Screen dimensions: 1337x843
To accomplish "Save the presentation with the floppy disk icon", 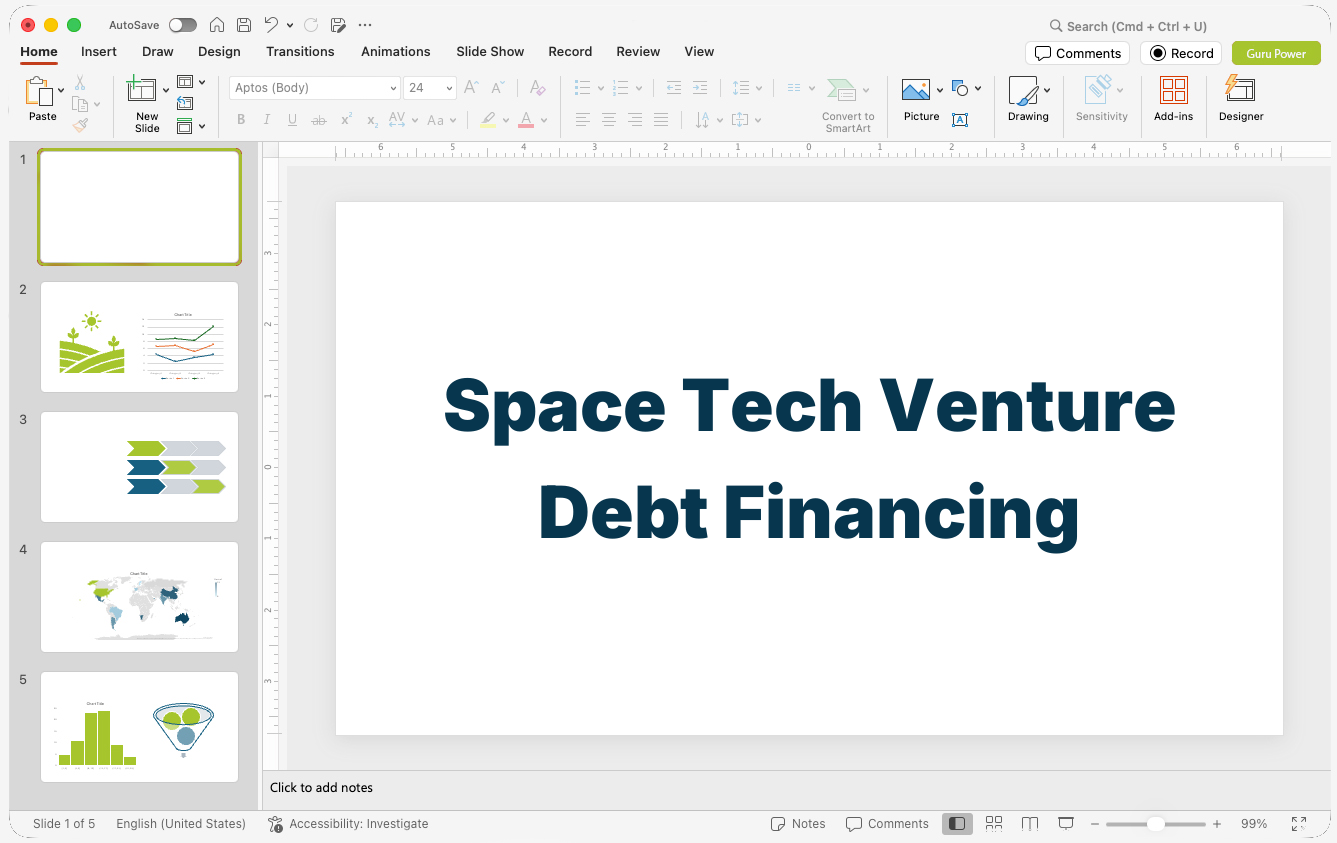I will pos(244,25).
